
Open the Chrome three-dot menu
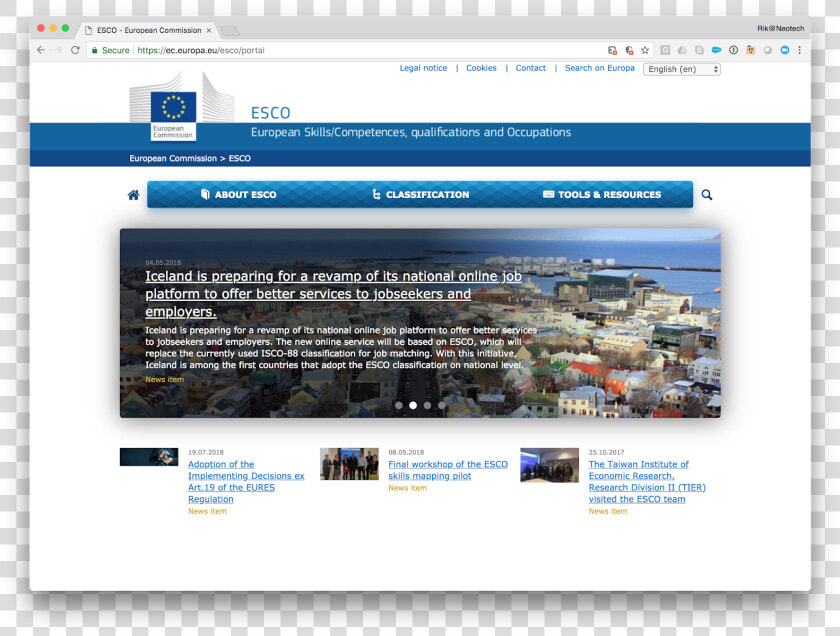tap(799, 50)
